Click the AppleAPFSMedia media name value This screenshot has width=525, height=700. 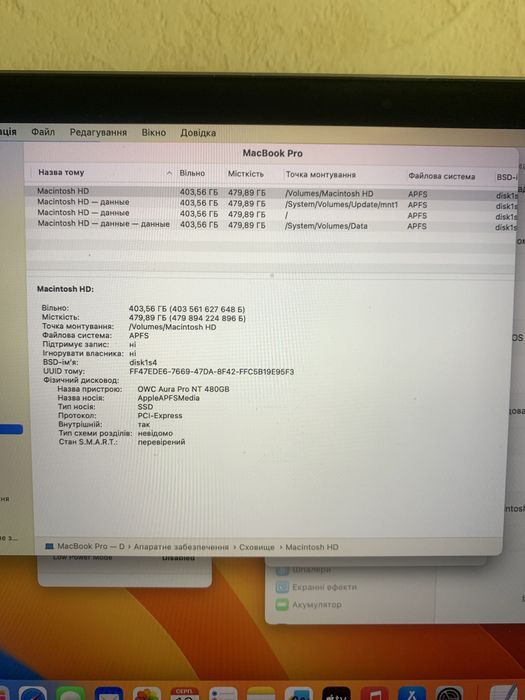(x=168, y=398)
